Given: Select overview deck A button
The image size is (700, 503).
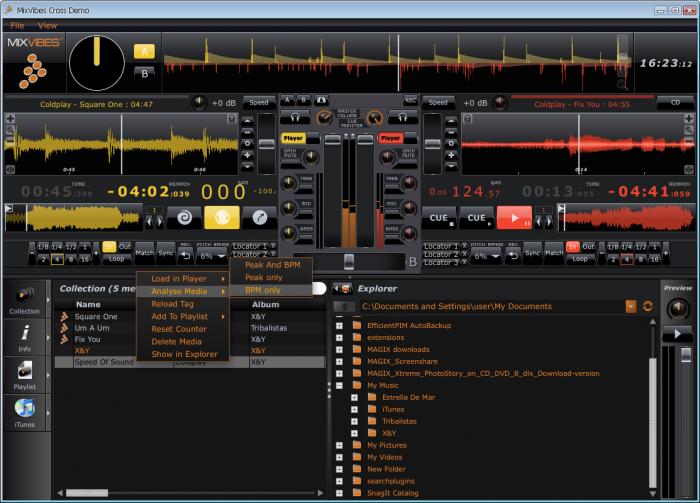Looking at the screenshot, I should (144, 52).
